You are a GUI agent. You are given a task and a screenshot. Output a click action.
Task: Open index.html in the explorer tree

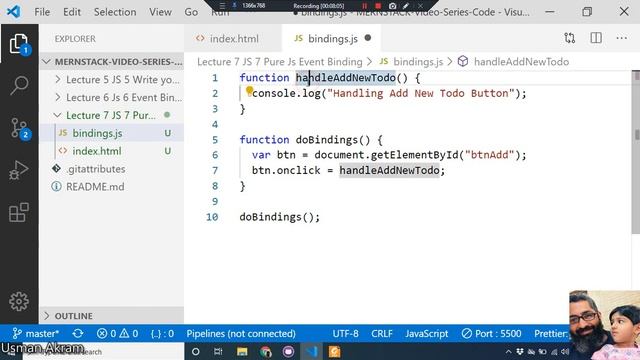pyautogui.click(x=112, y=151)
